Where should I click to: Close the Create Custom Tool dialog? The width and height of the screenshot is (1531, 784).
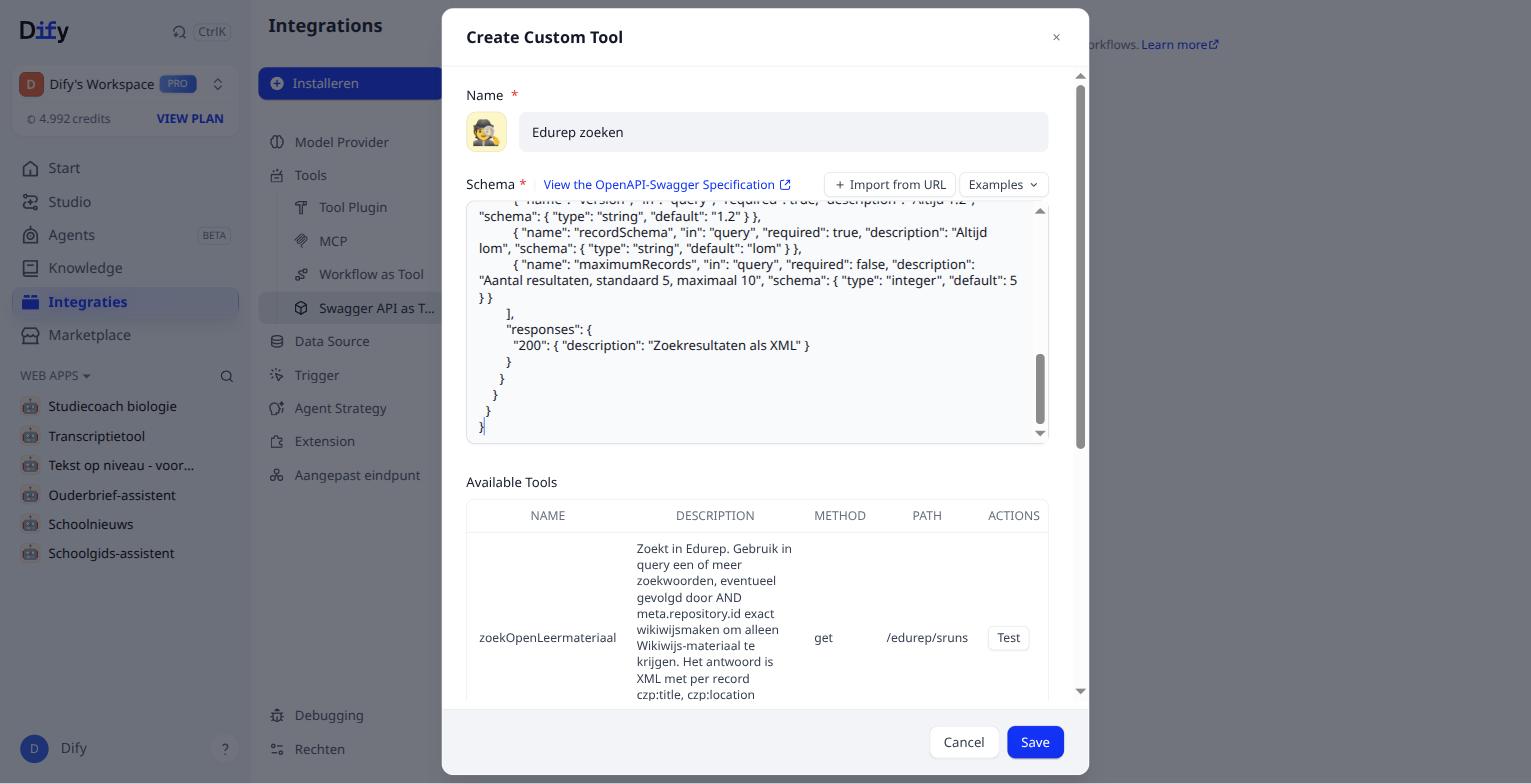pyautogui.click(x=1056, y=37)
